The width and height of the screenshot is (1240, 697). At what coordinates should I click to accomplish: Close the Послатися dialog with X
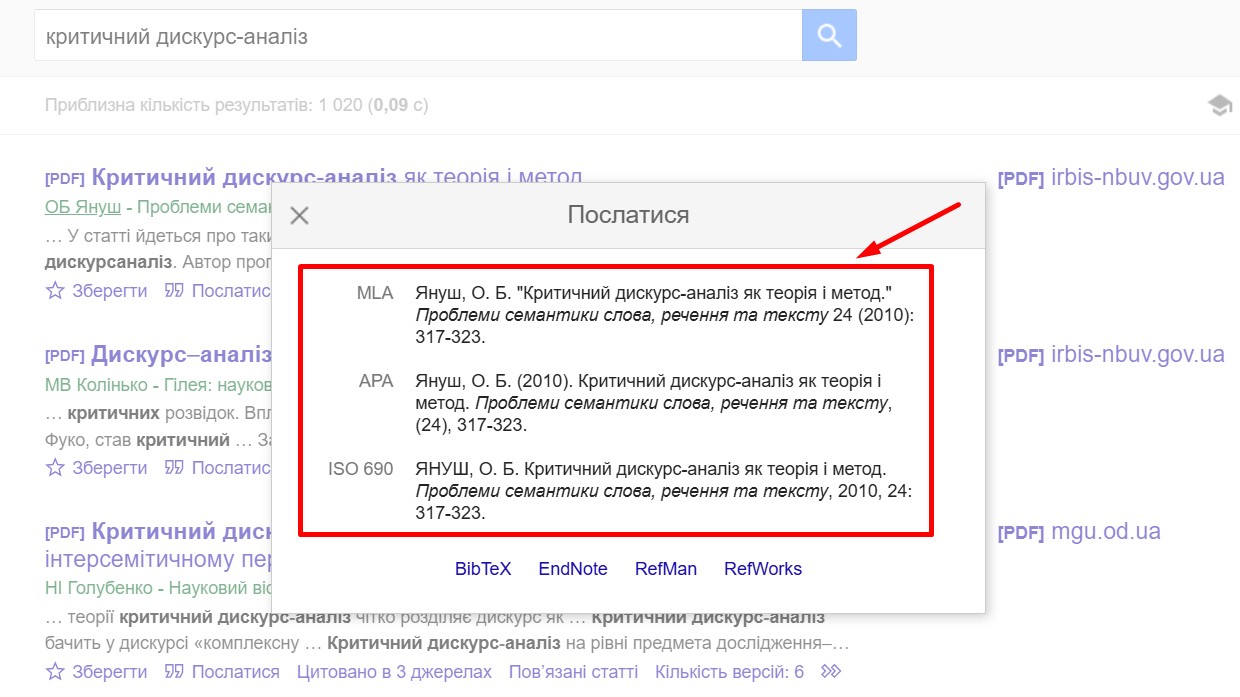point(299,216)
